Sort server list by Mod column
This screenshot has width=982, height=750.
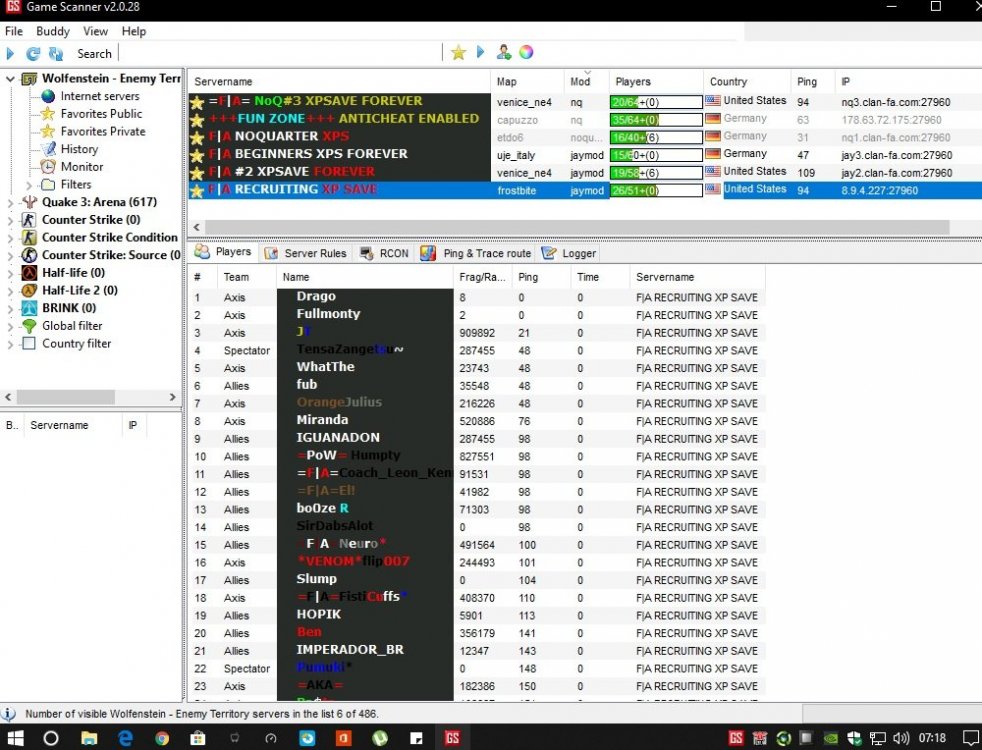pyautogui.click(x=586, y=81)
